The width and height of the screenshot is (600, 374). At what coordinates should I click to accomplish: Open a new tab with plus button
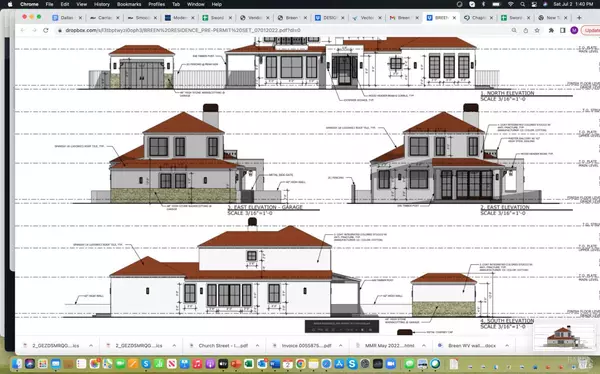tap(579, 18)
